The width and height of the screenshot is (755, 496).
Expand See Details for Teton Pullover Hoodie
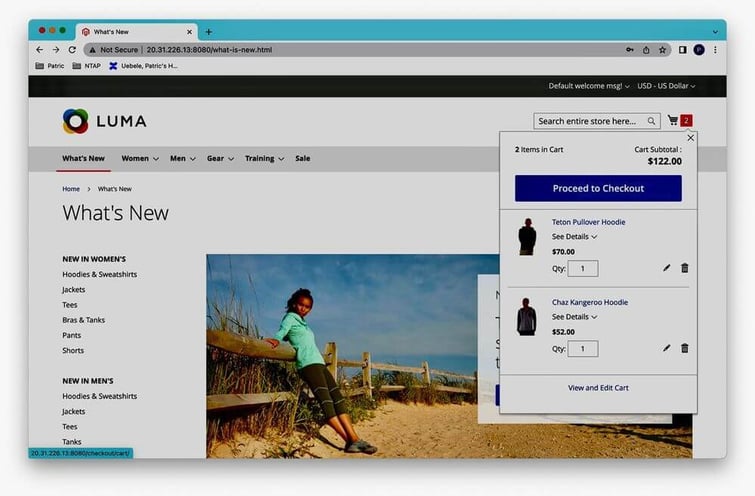click(574, 237)
